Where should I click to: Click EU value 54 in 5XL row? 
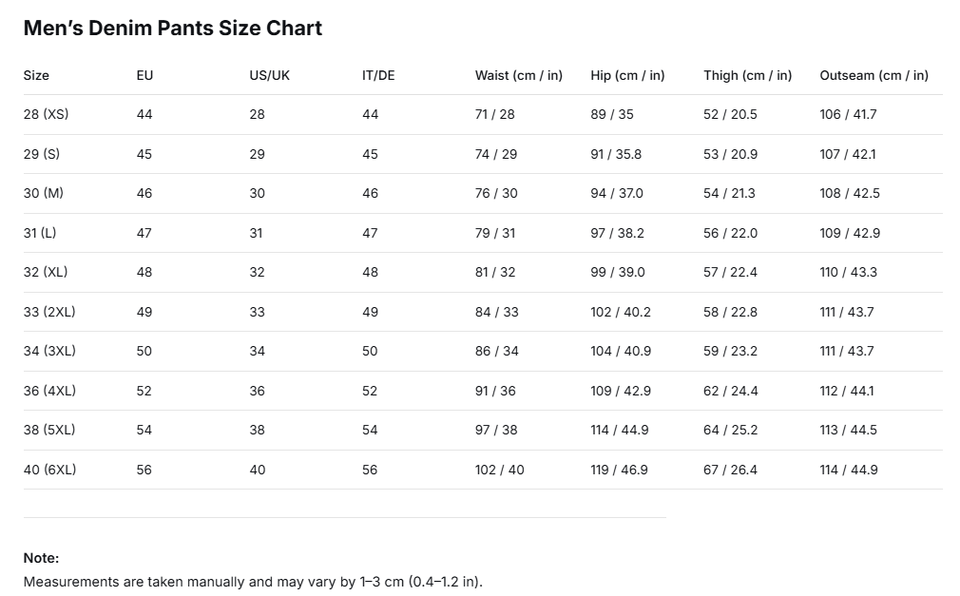point(144,430)
